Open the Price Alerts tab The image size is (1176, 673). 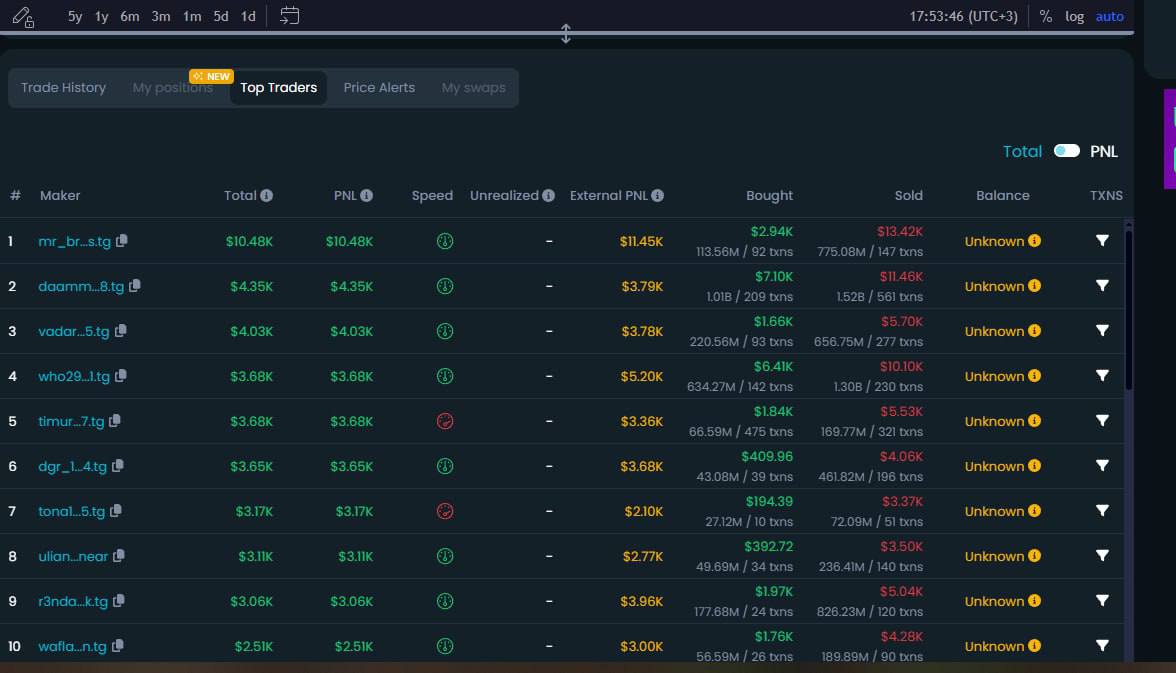379,87
